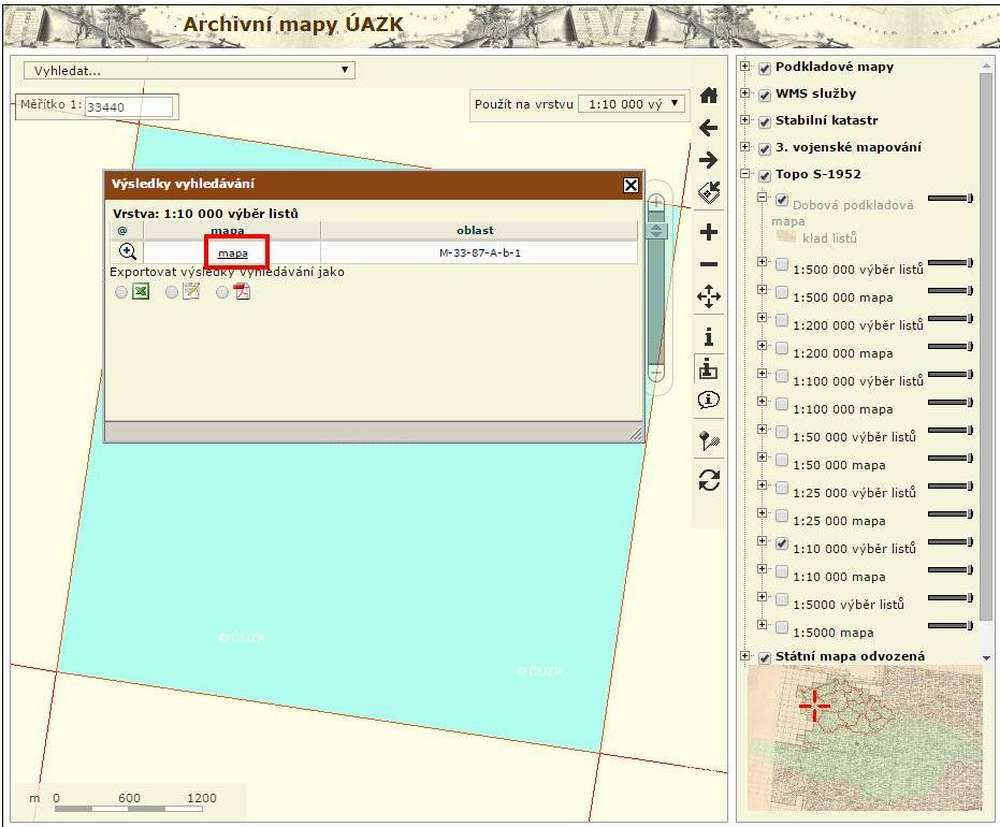
Task: Go back to previous map view arrow
Action: pyautogui.click(x=709, y=127)
